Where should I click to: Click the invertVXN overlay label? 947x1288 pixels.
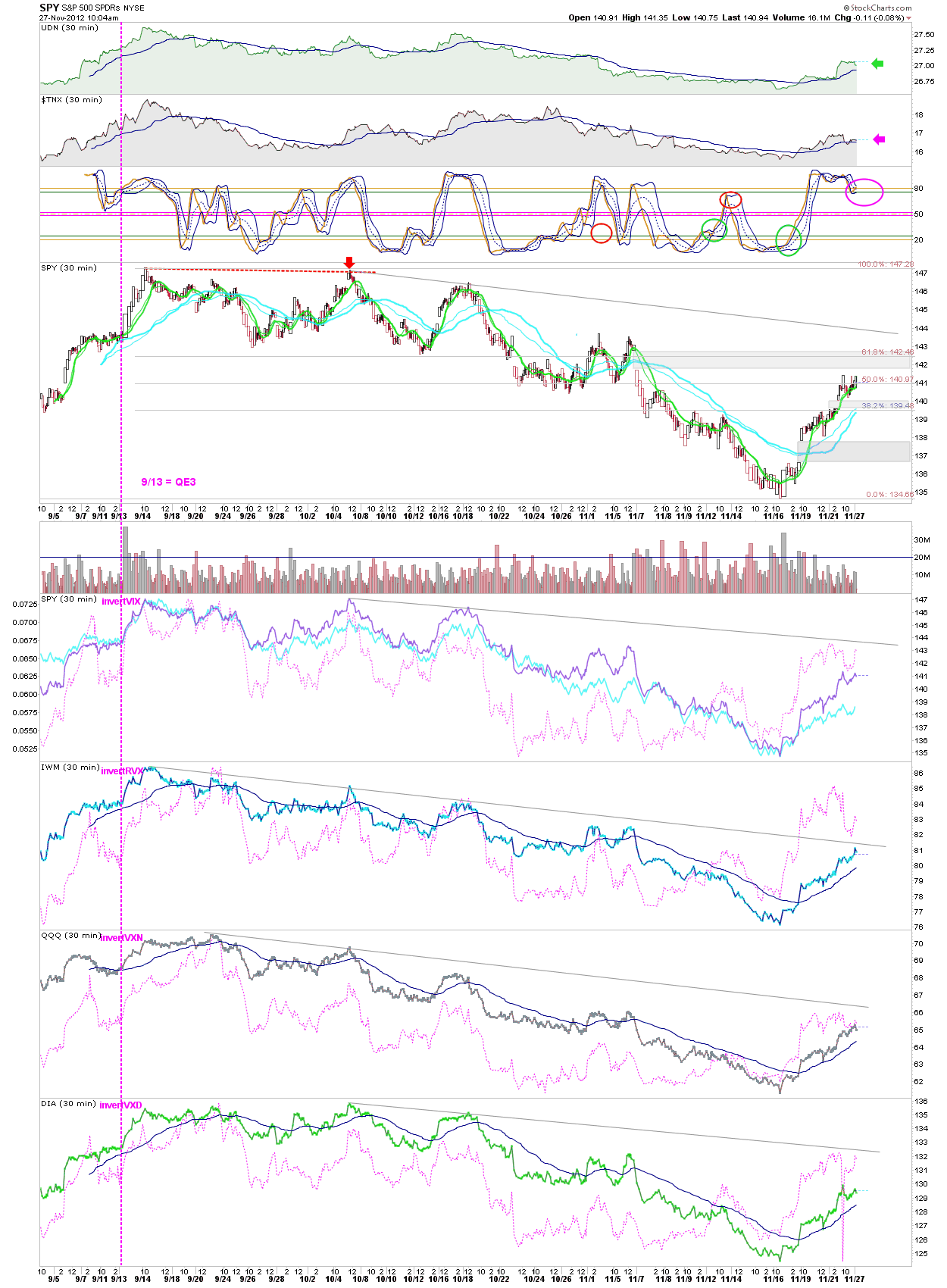[121, 938]
